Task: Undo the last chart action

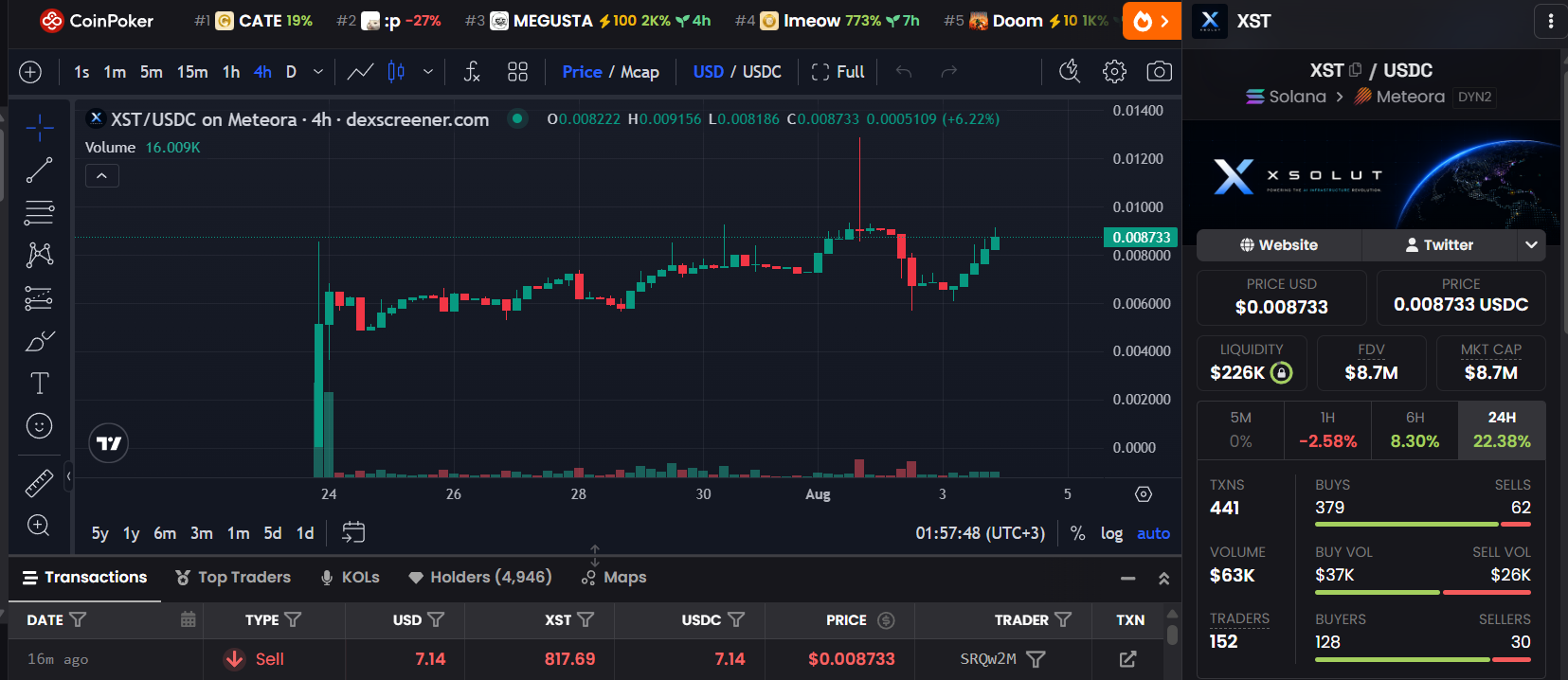Action: point(904,72)
